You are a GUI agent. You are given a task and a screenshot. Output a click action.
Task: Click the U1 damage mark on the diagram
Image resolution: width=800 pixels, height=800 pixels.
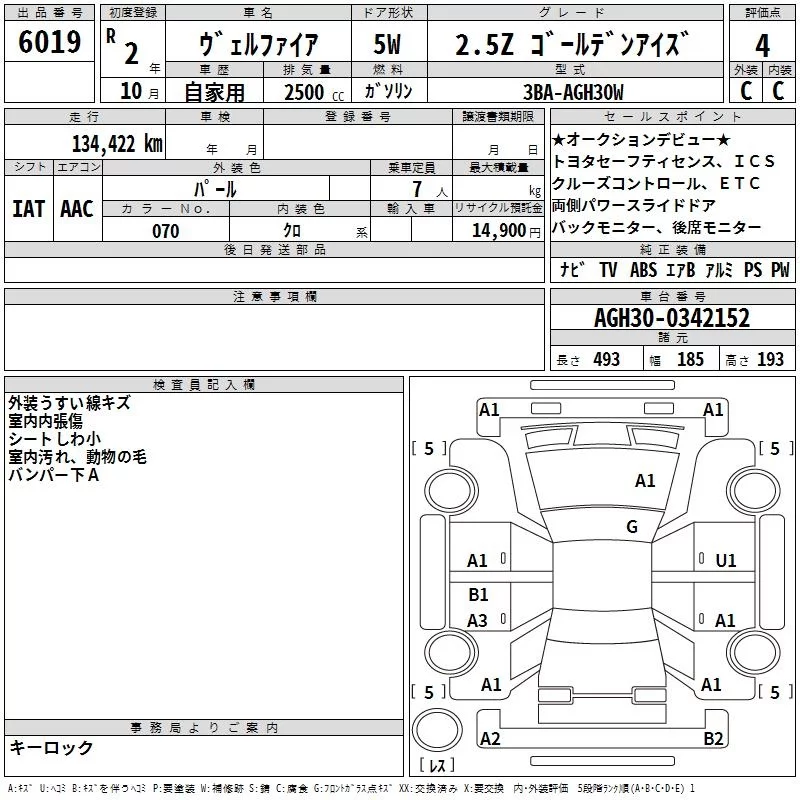(x=726, y=561)
